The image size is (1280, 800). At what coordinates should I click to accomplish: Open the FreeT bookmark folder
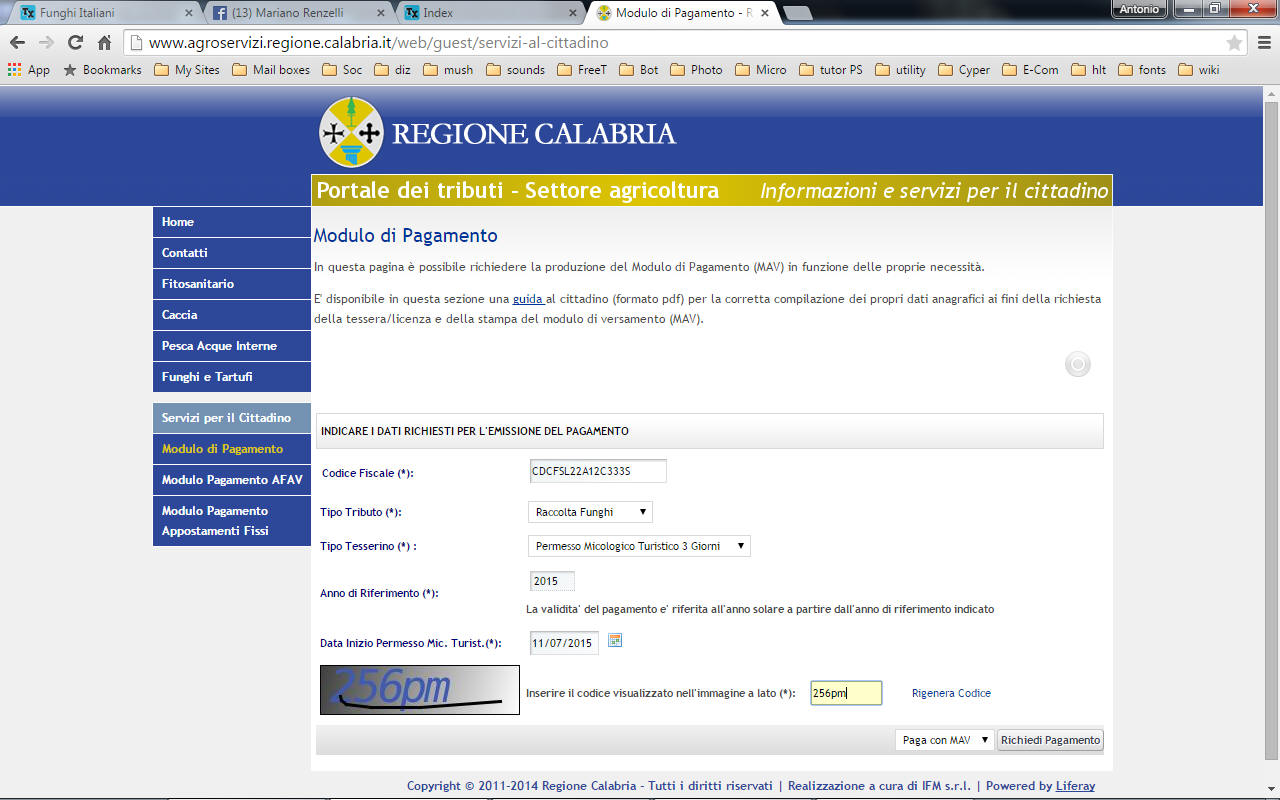pyautogui.click(x=583, y=70)
